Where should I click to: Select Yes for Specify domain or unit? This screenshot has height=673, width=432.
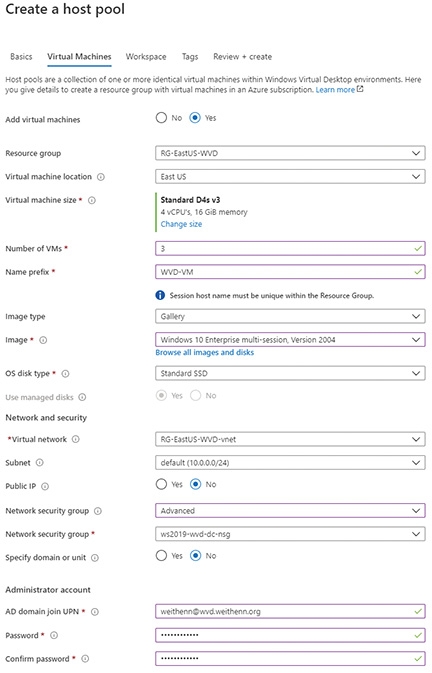click(161, 556)
